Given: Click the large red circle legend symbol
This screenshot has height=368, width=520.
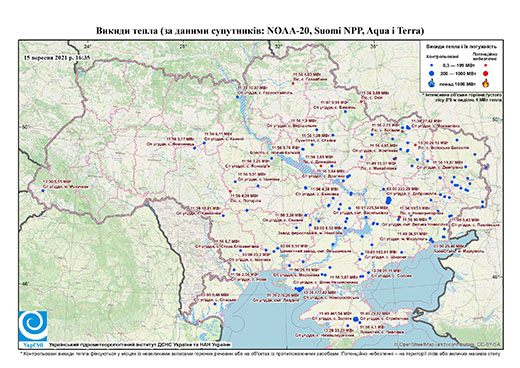Looking at the screenshot, I should tap(486, 73).
